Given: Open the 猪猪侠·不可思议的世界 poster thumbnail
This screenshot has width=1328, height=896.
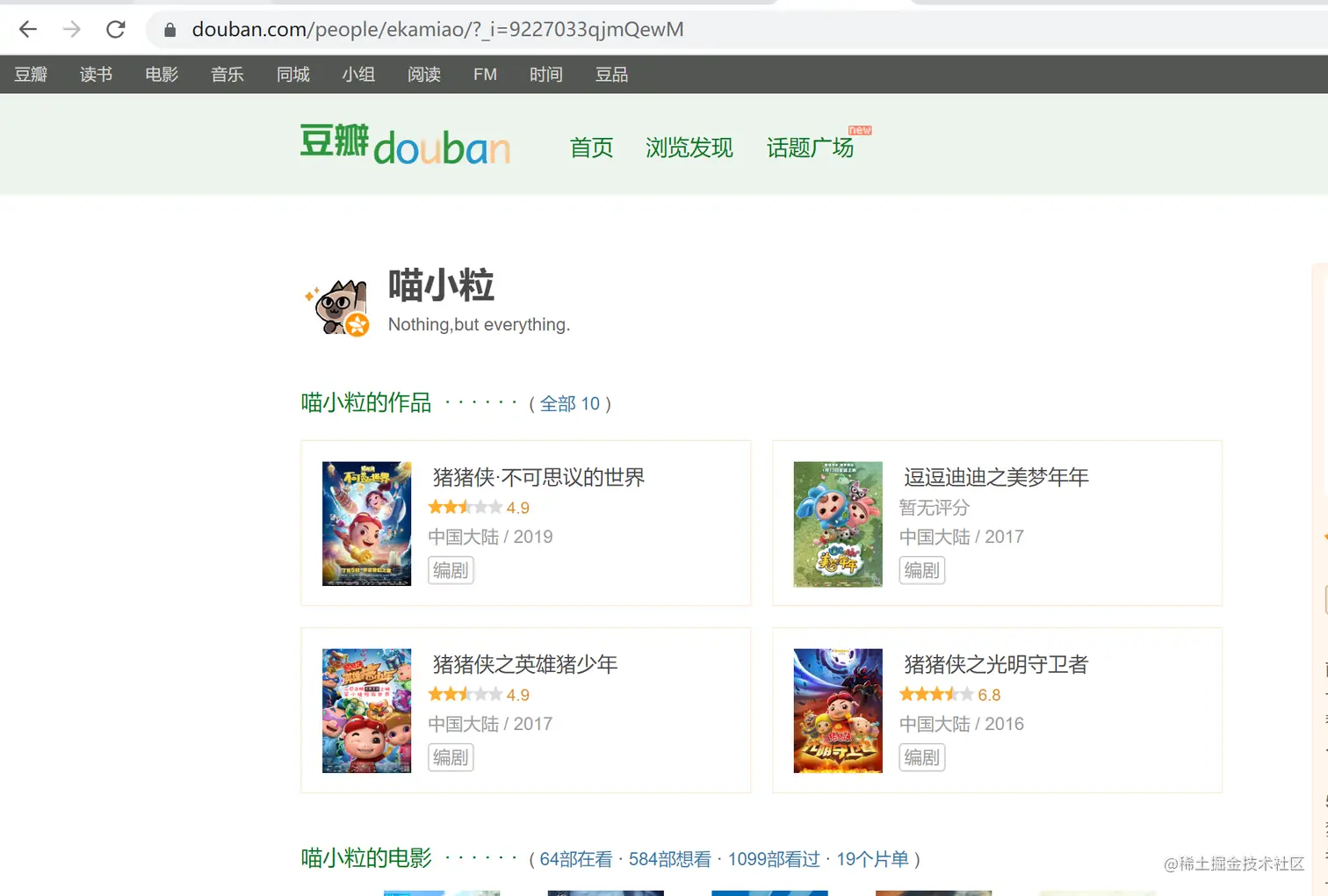Looking at the screenshot, I should point(366,524).
